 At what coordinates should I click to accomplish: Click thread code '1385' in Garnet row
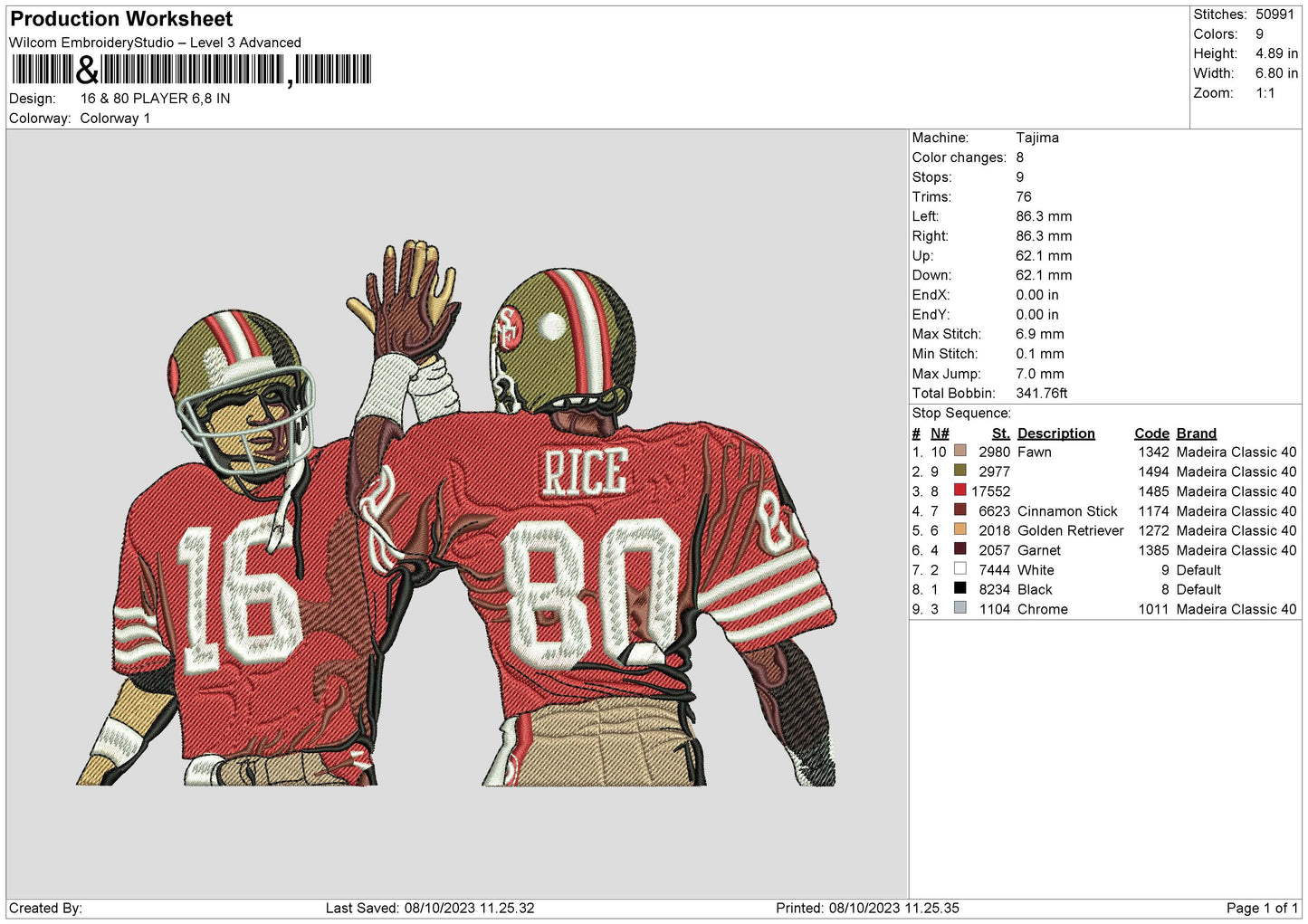[1154, 551]
